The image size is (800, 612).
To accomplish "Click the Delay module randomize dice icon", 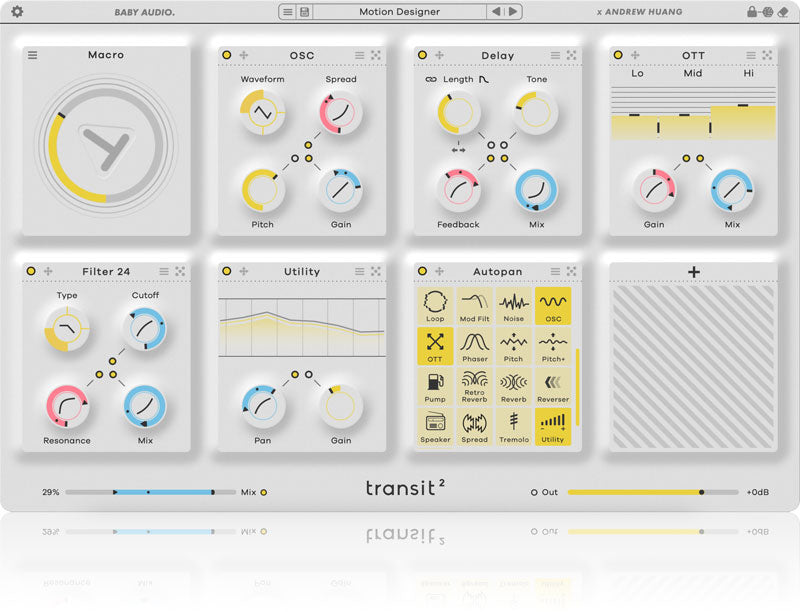I will pyautogui.click(x=571, y=55).
